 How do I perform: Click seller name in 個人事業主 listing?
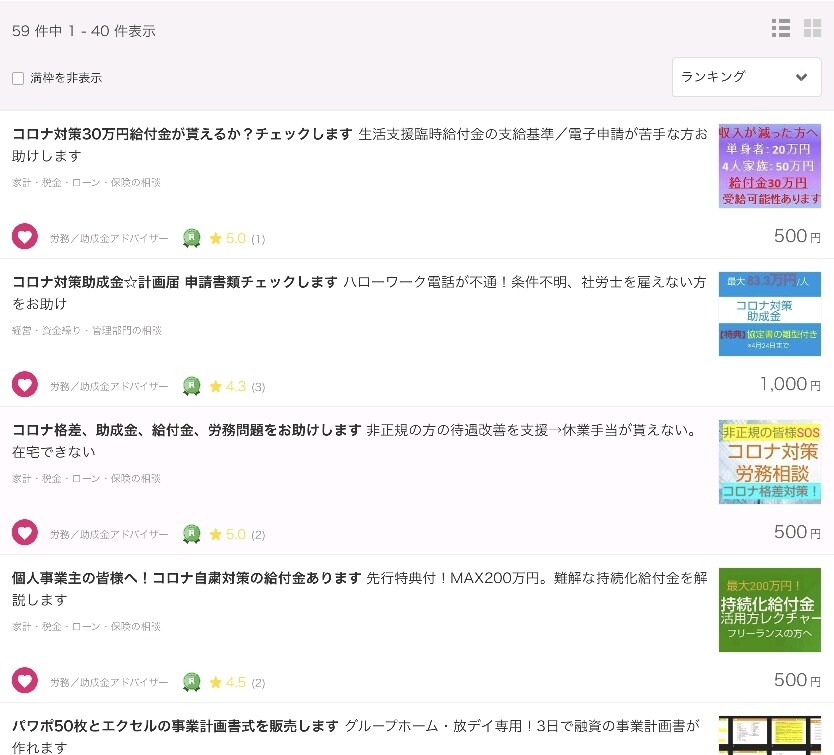pos(109,682)
